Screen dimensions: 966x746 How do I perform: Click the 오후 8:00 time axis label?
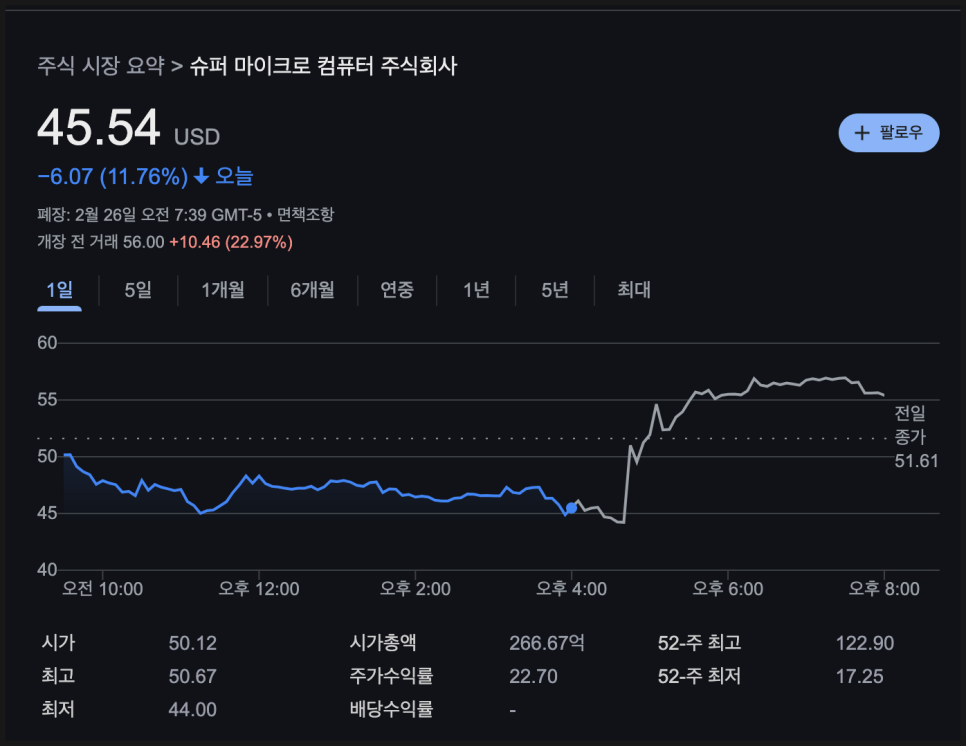[884, 589]
